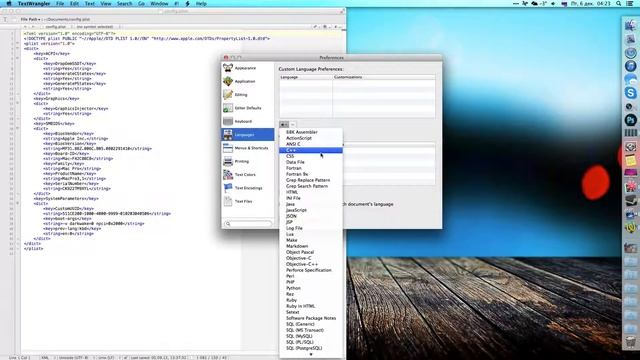The width and height of the screenshot is (640, 360).
Task: Open the Menus & Shortcuts preferences pane
Action: tap(247, 148)
